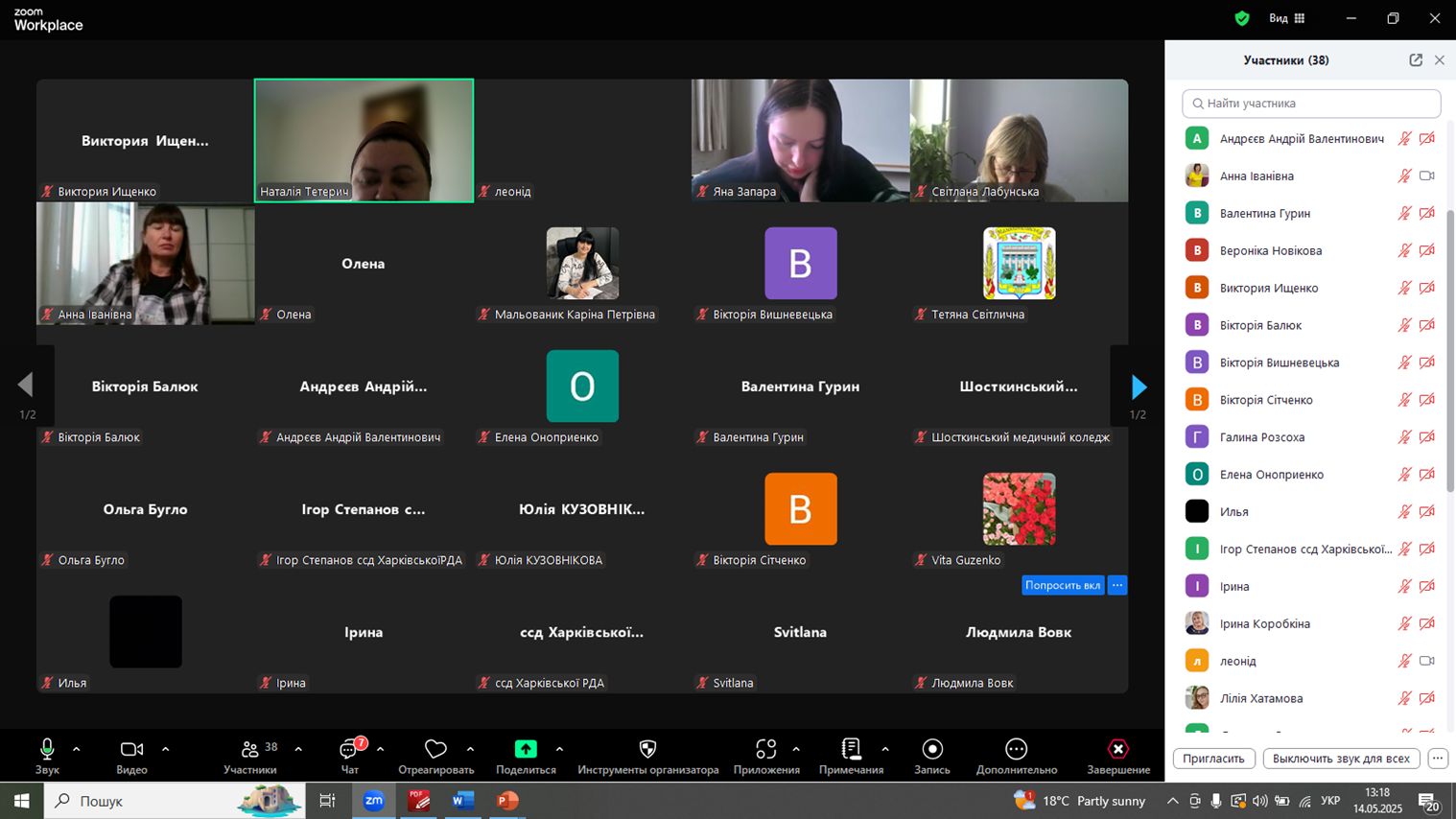
Task: Click the Пригласить button
Action: coord(1213,759)
